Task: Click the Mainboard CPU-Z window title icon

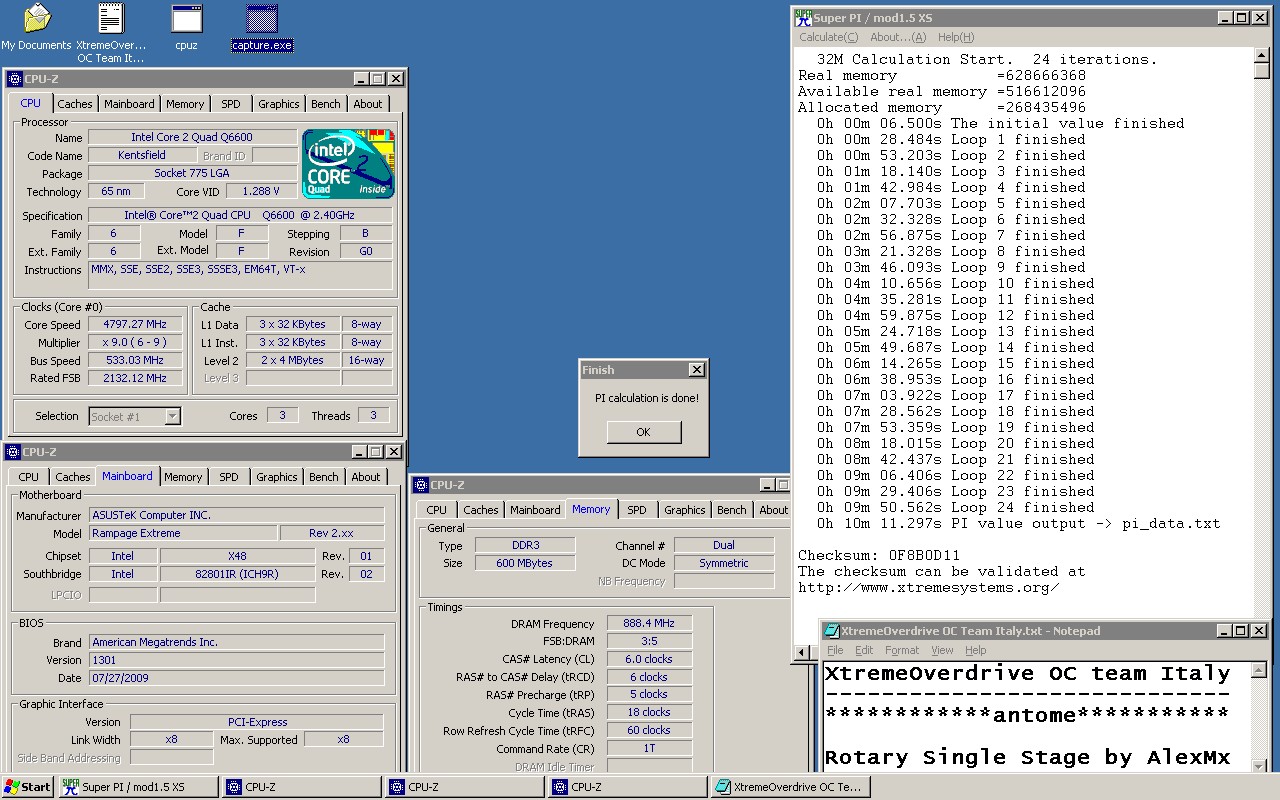Action: (x=12, y=452)
